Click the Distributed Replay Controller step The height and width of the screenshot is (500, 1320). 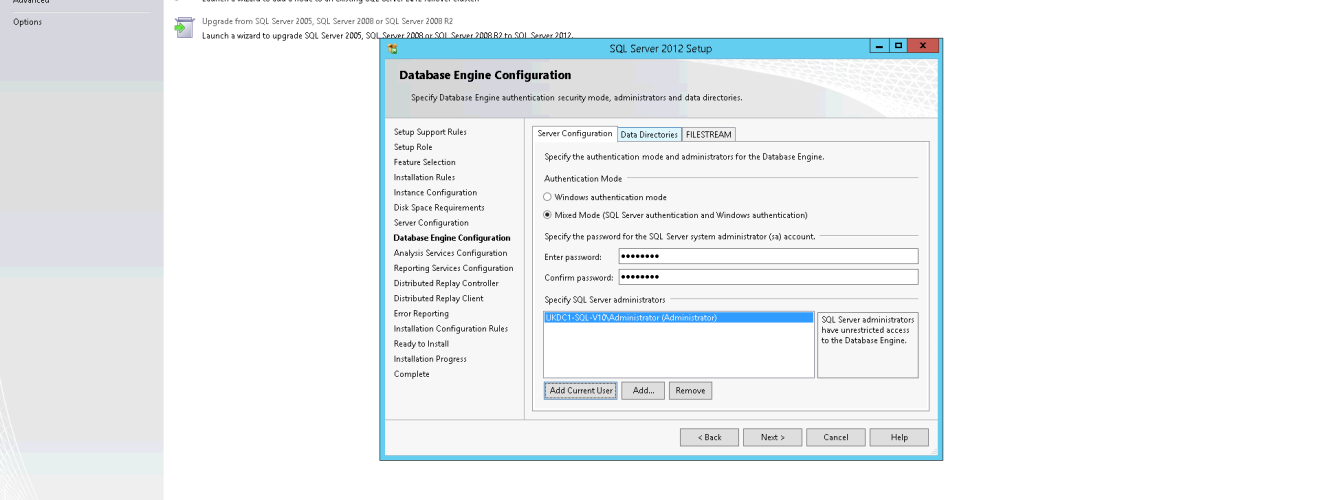pyautogui.click(x=445, y=283)
